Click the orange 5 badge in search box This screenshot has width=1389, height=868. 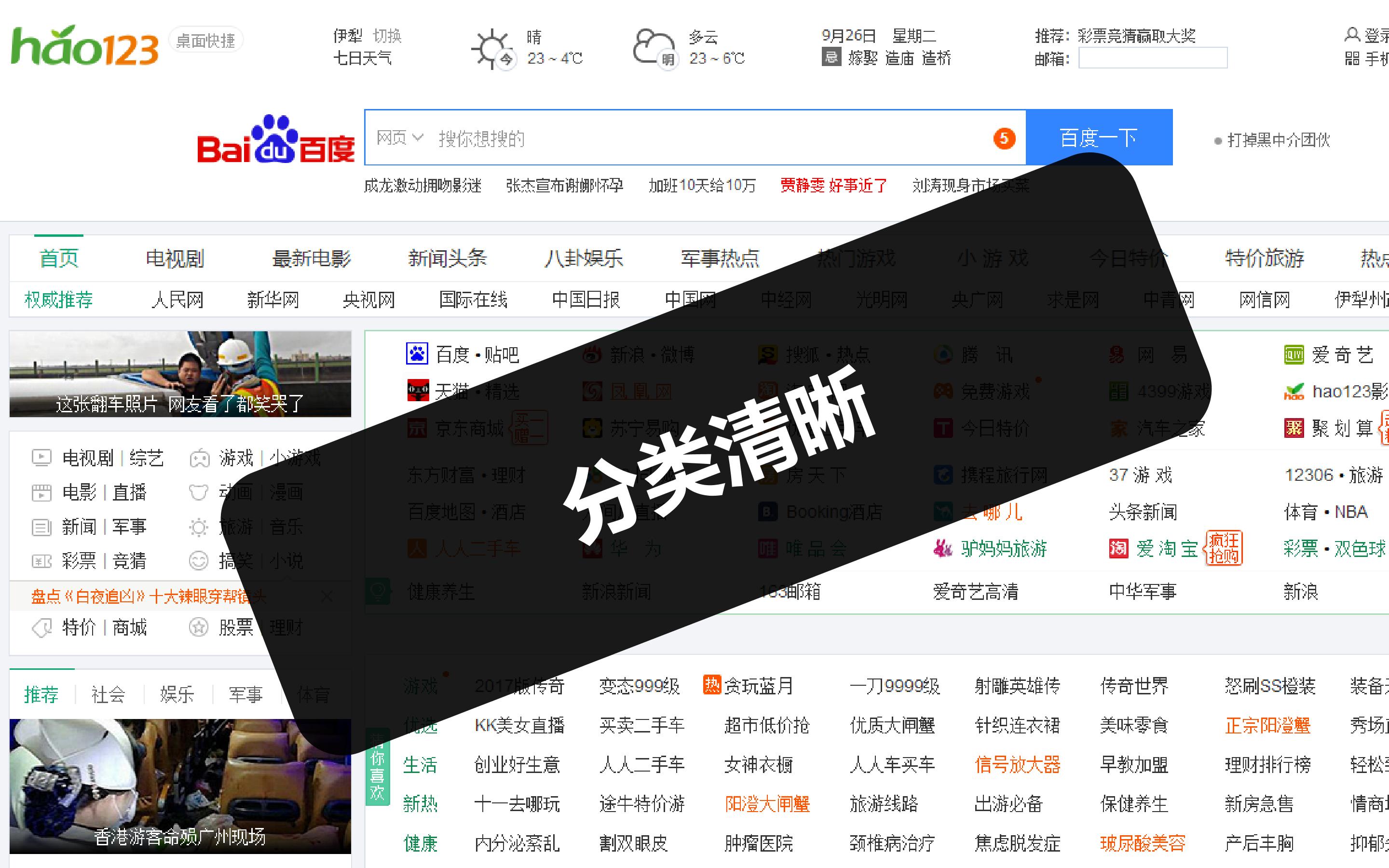coord(1004,138)
